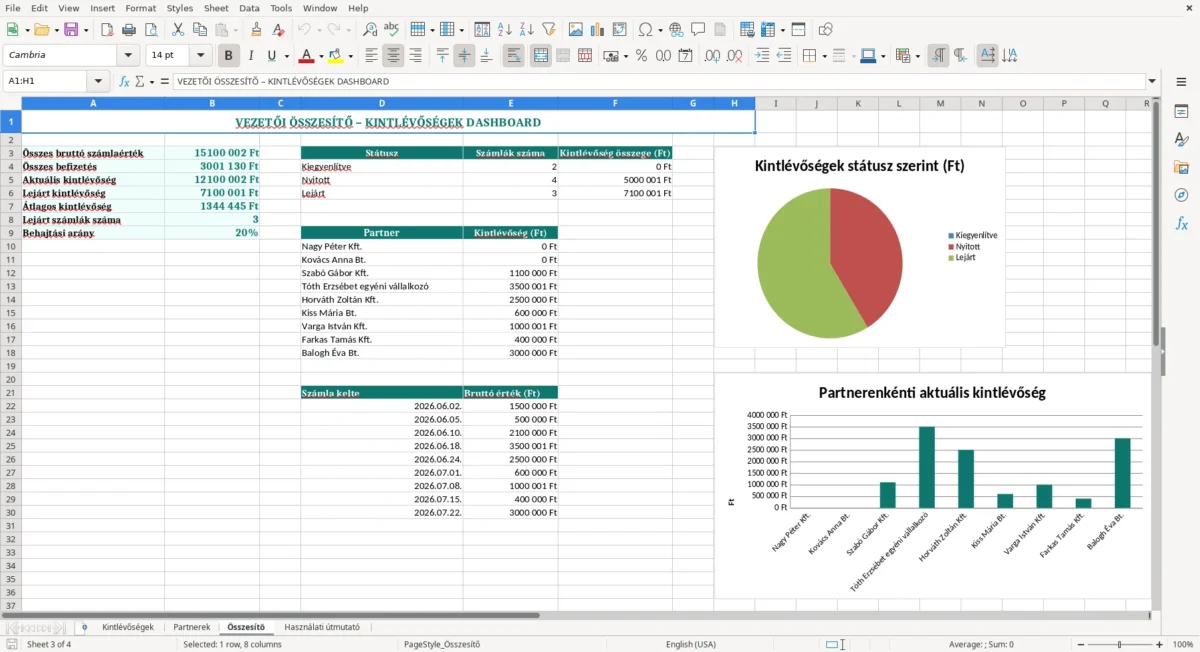Click PageStyle_Összesítő in status bar

pos(442,644)
